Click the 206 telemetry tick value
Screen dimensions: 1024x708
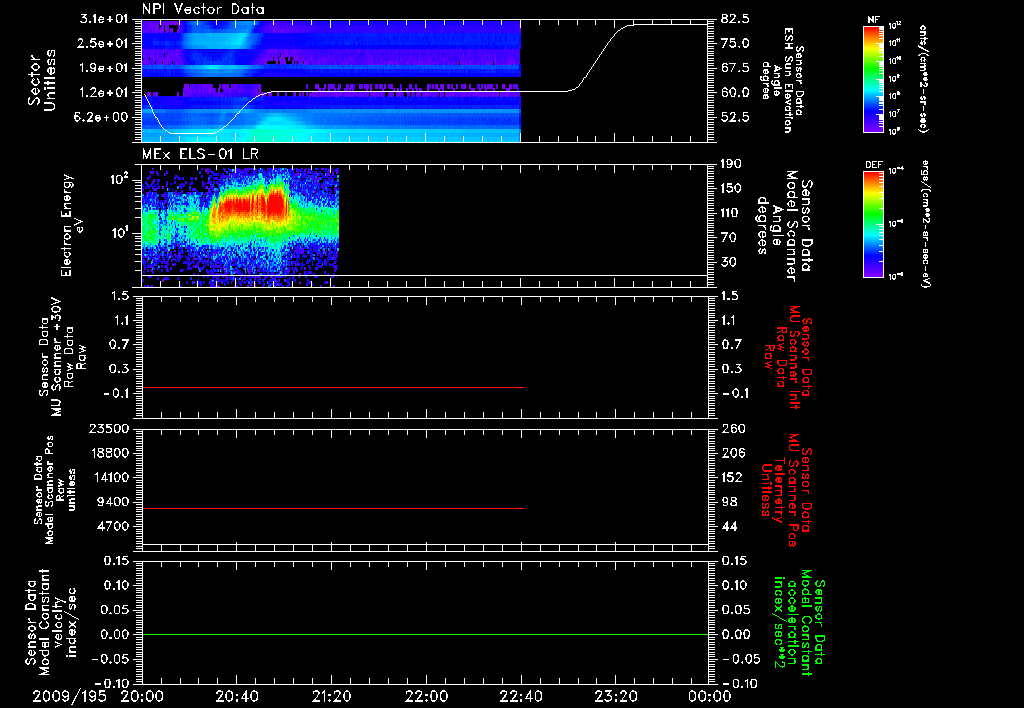[733, 453]
